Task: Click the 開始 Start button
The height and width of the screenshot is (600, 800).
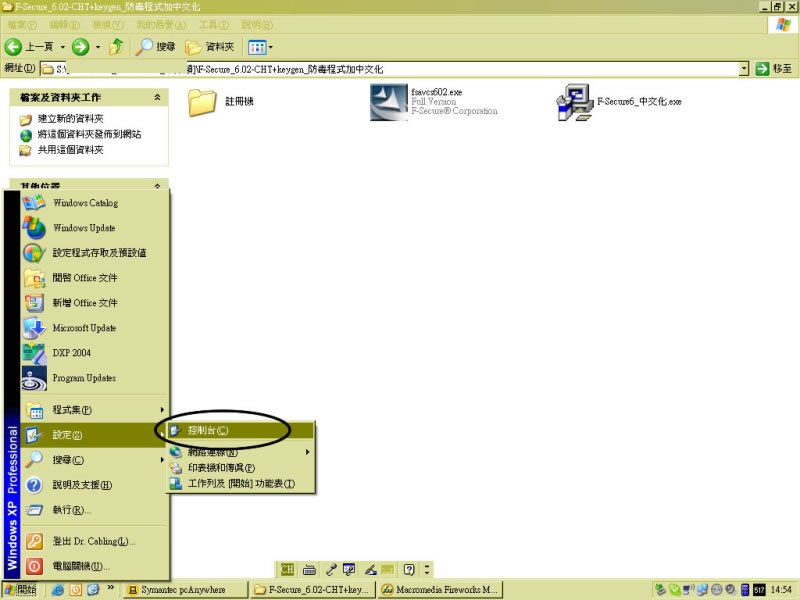Action: tap(20, 590)
